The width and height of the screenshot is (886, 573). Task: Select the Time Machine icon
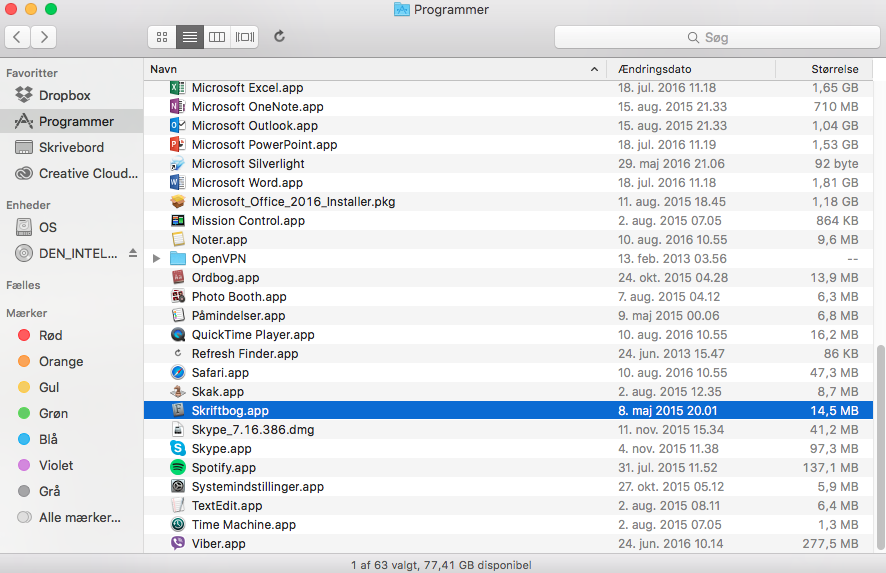(178, 525)
